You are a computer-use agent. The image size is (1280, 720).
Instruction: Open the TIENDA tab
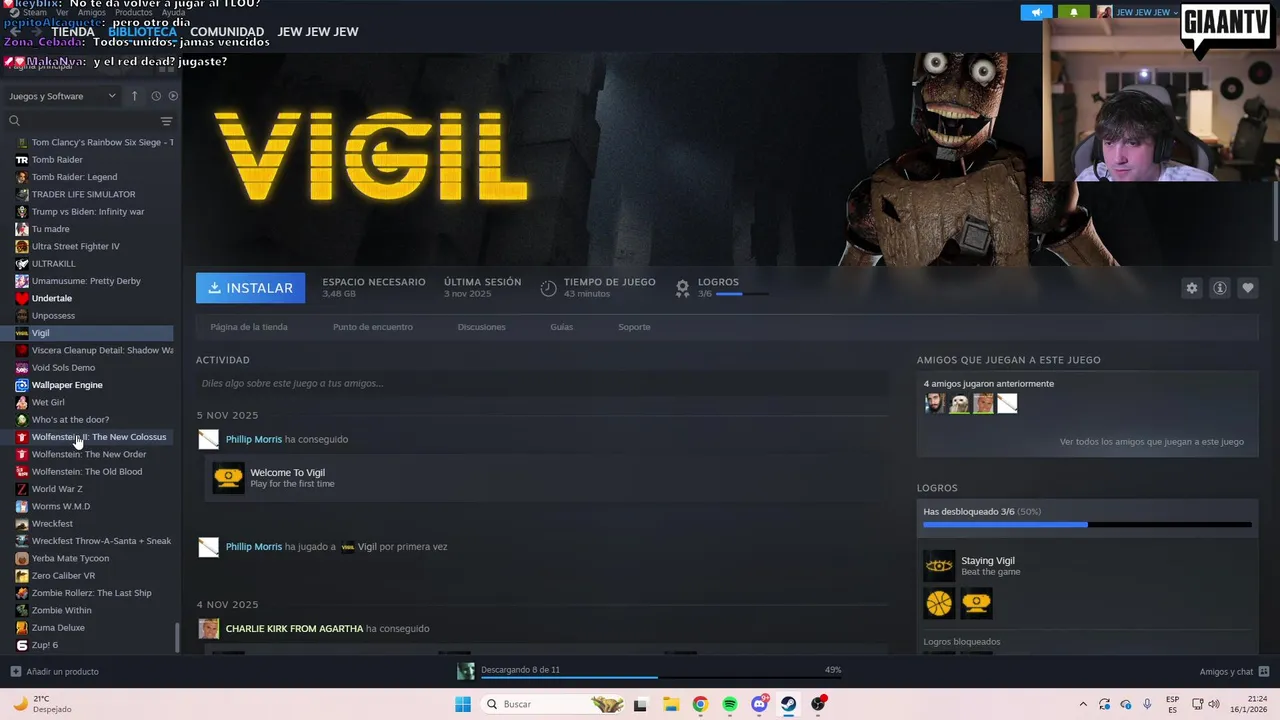tap(73, 32)
